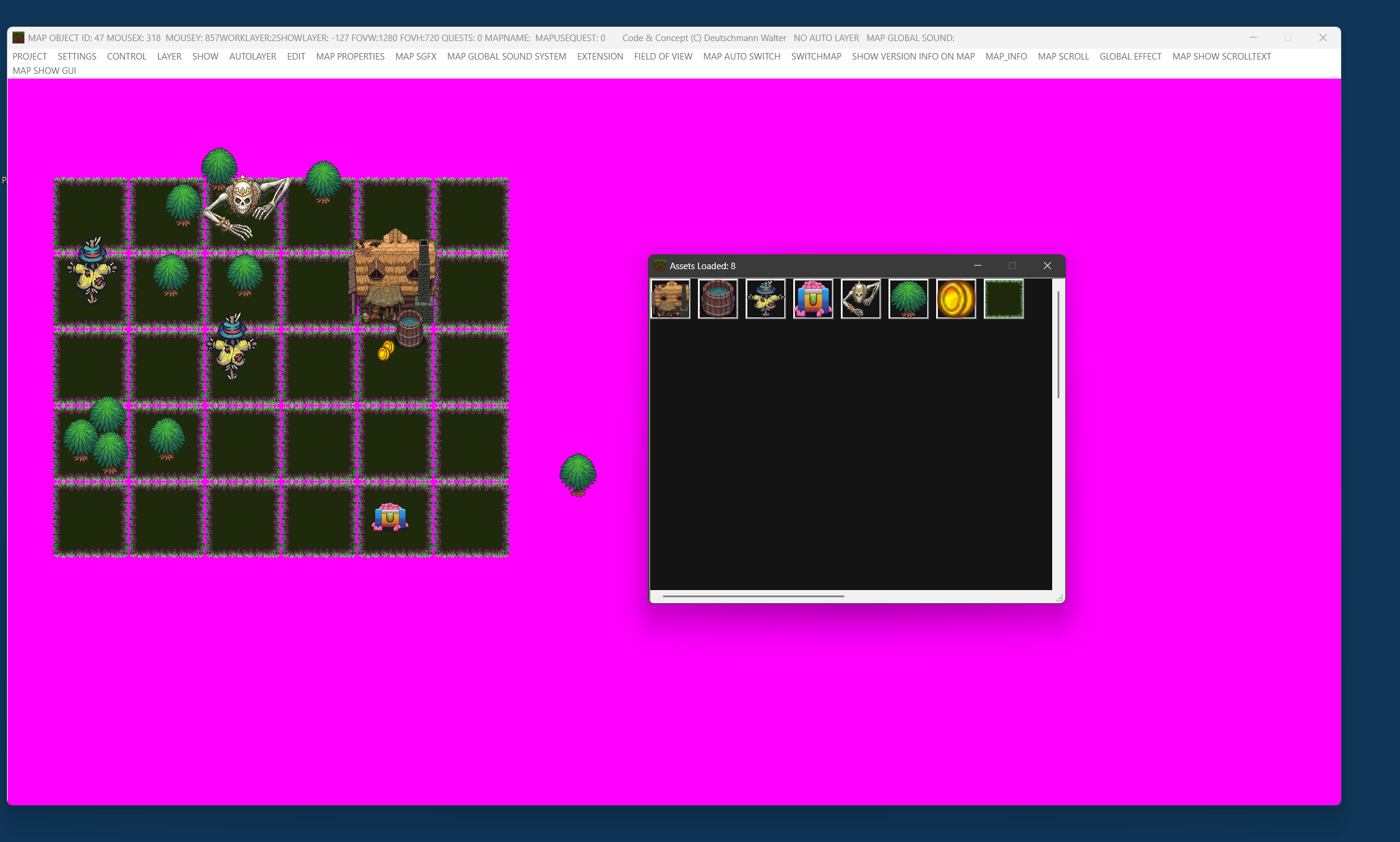Toggle MAP SHOW GUI
The height and width of the screenshot is (842, 1400).
click(x=44, y=70)
